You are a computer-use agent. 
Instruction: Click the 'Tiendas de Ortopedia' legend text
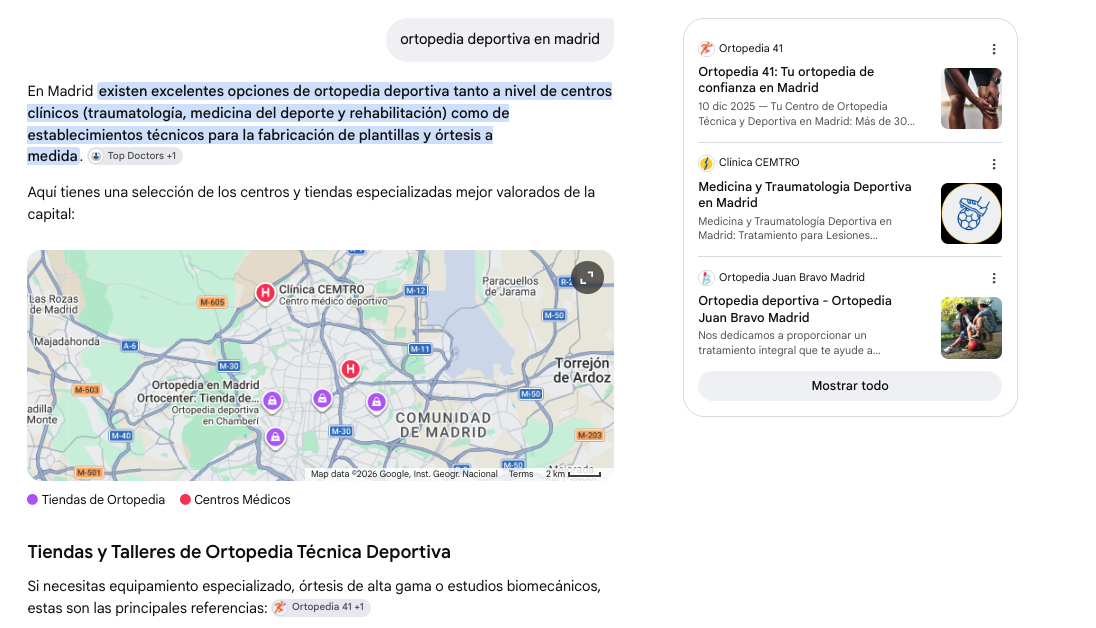103,499
